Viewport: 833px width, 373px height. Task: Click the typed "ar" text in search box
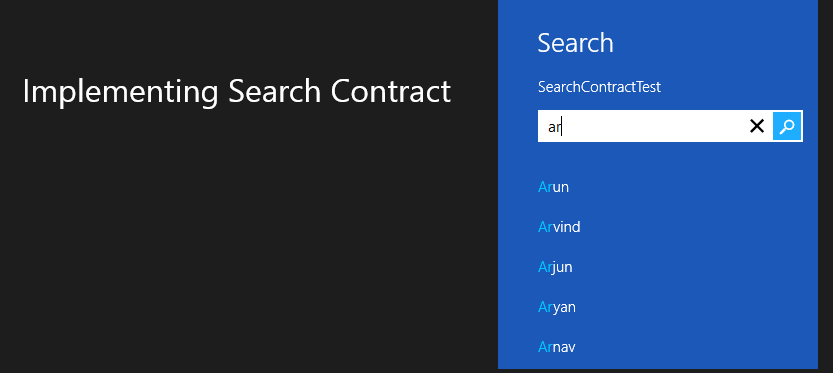555,128
